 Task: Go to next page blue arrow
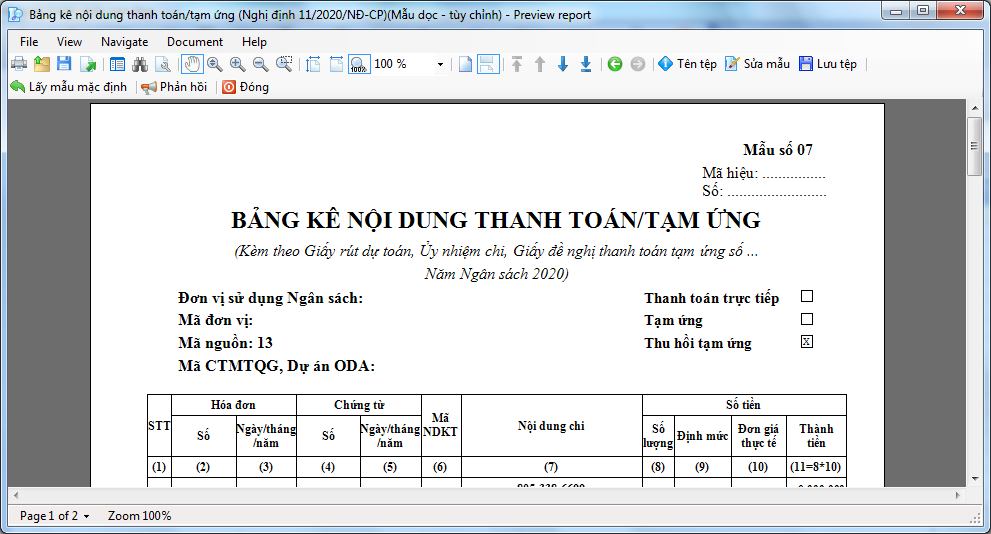pyautogui.click(x=562, y=64)
